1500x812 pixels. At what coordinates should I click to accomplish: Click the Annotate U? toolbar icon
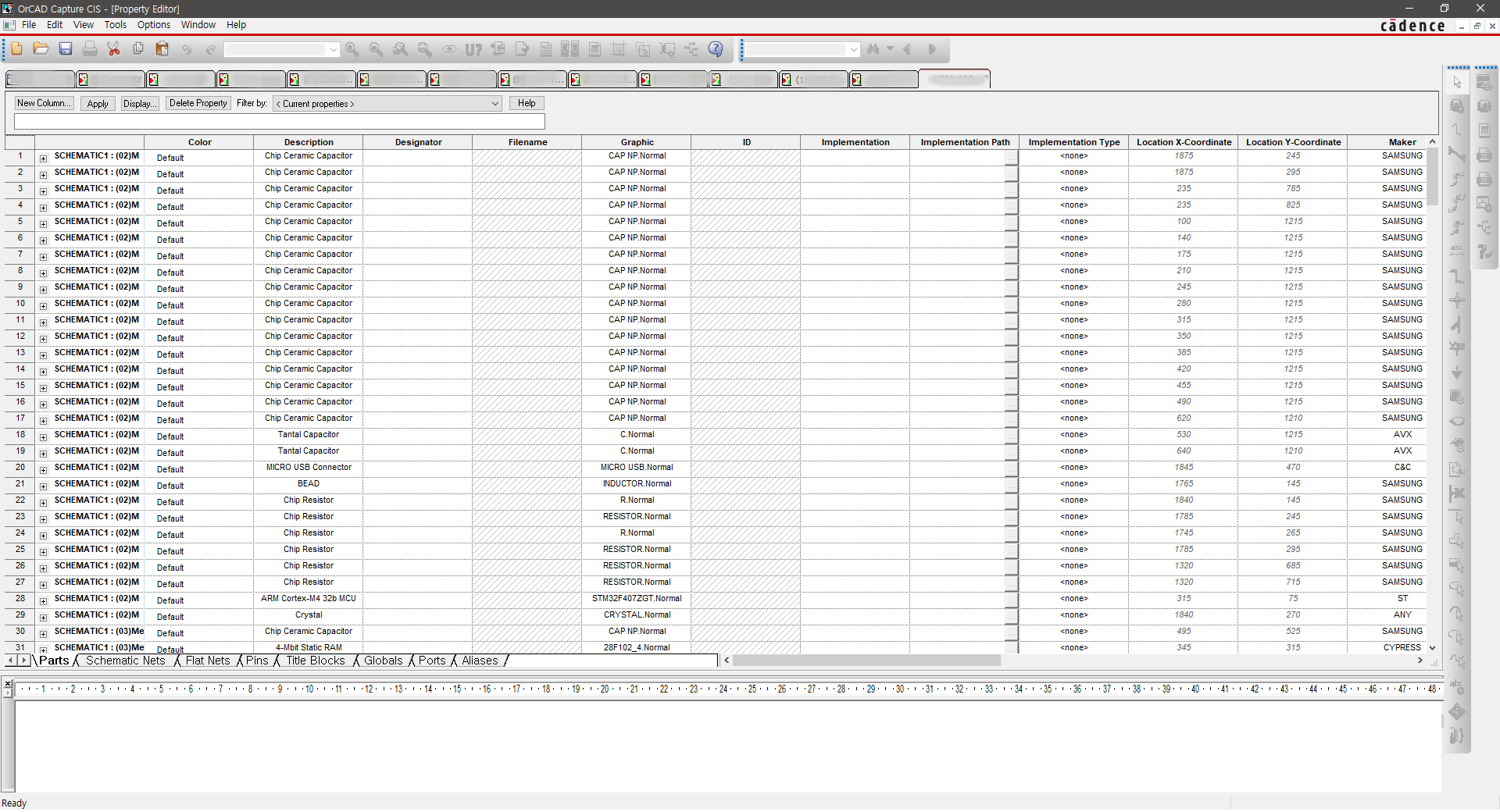473,49
